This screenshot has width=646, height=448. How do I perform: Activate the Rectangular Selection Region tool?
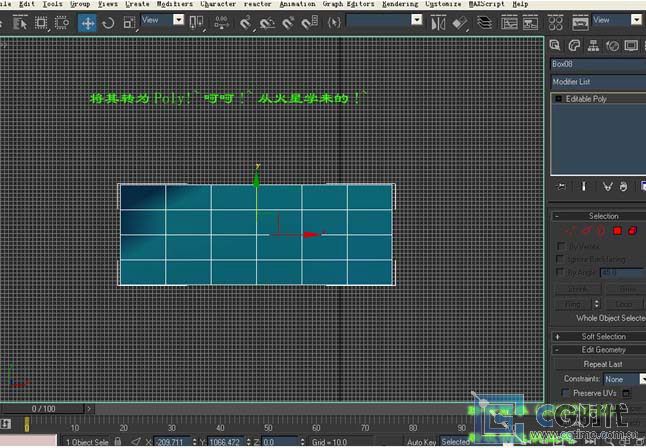point(41,23)
